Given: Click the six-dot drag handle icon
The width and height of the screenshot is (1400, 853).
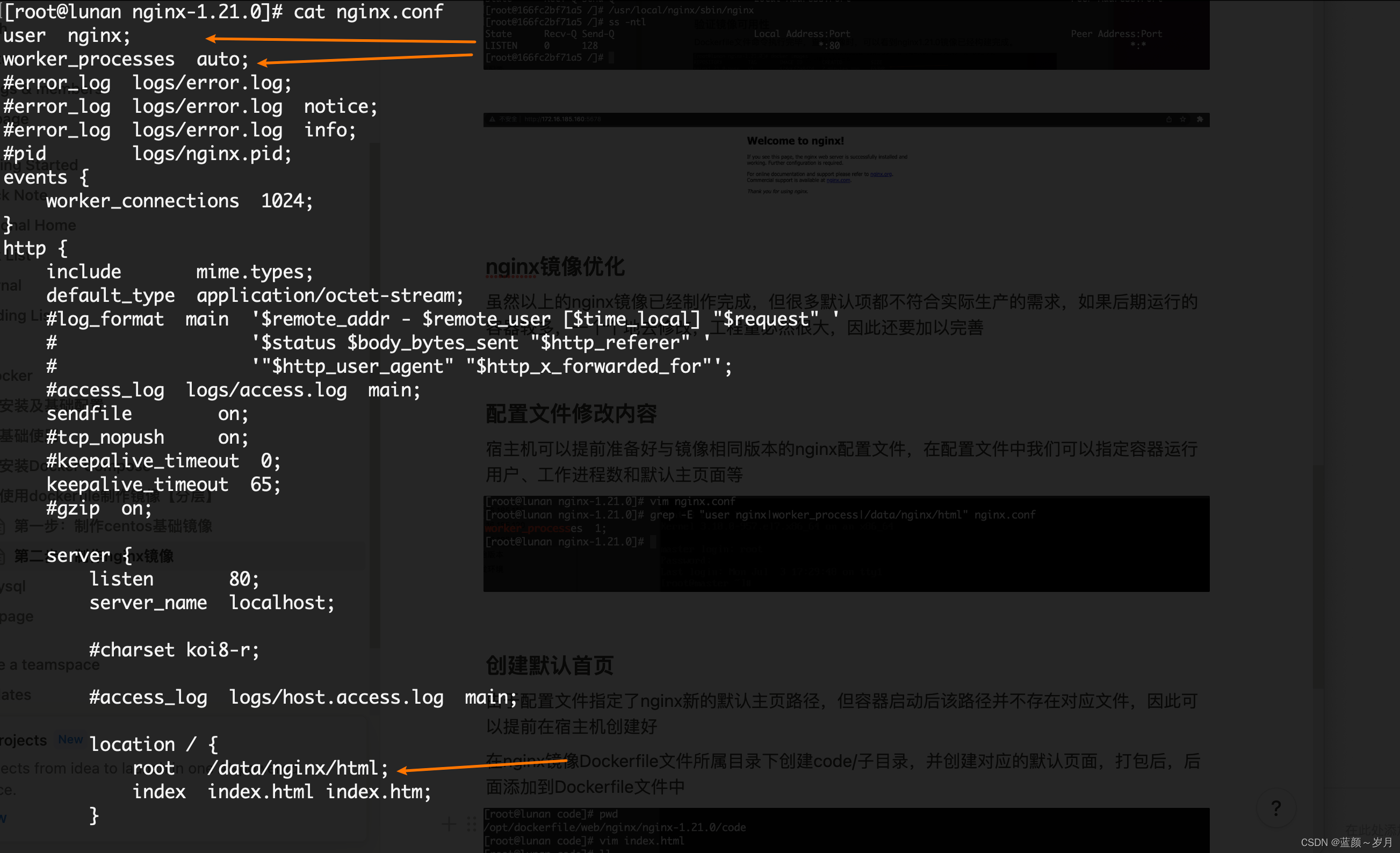Looking at the screenshot, I should [471, 823].
